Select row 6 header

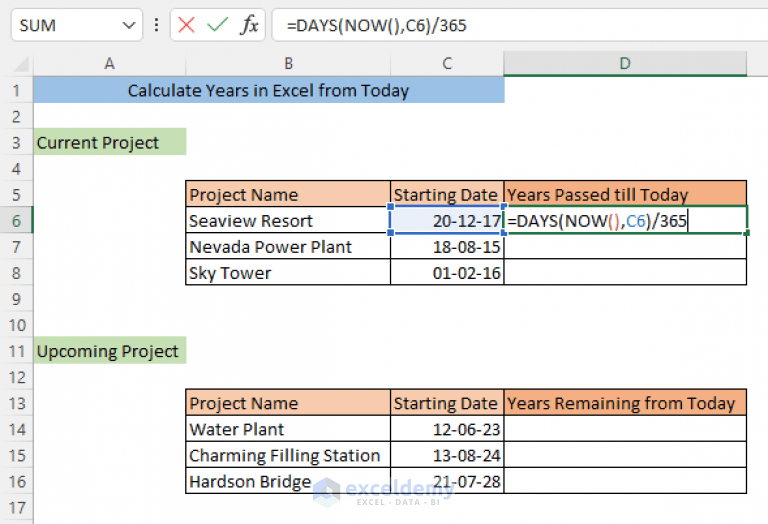17,221
